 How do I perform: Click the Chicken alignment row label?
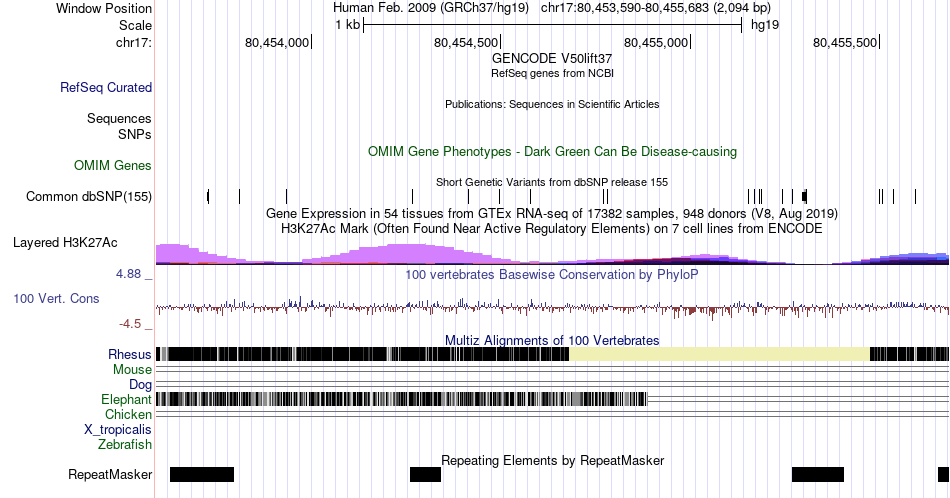tap(128, 414)
